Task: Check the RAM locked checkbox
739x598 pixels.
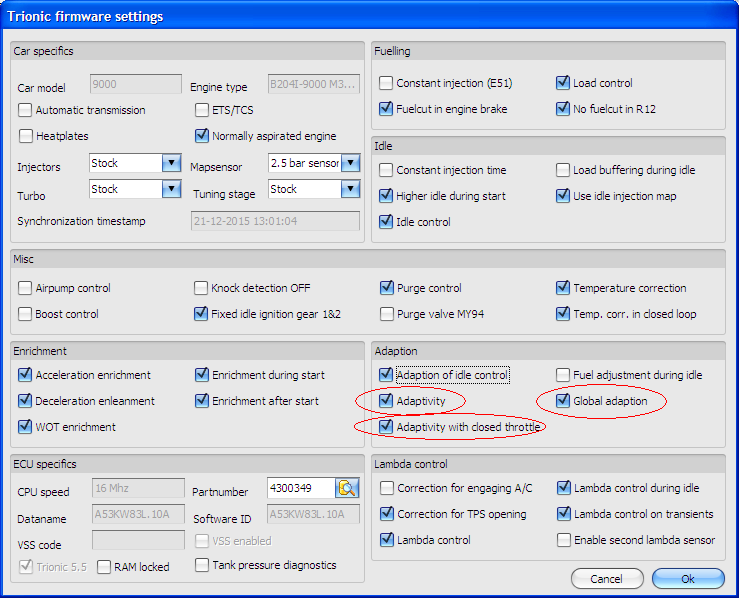Action: click(104, 567)
